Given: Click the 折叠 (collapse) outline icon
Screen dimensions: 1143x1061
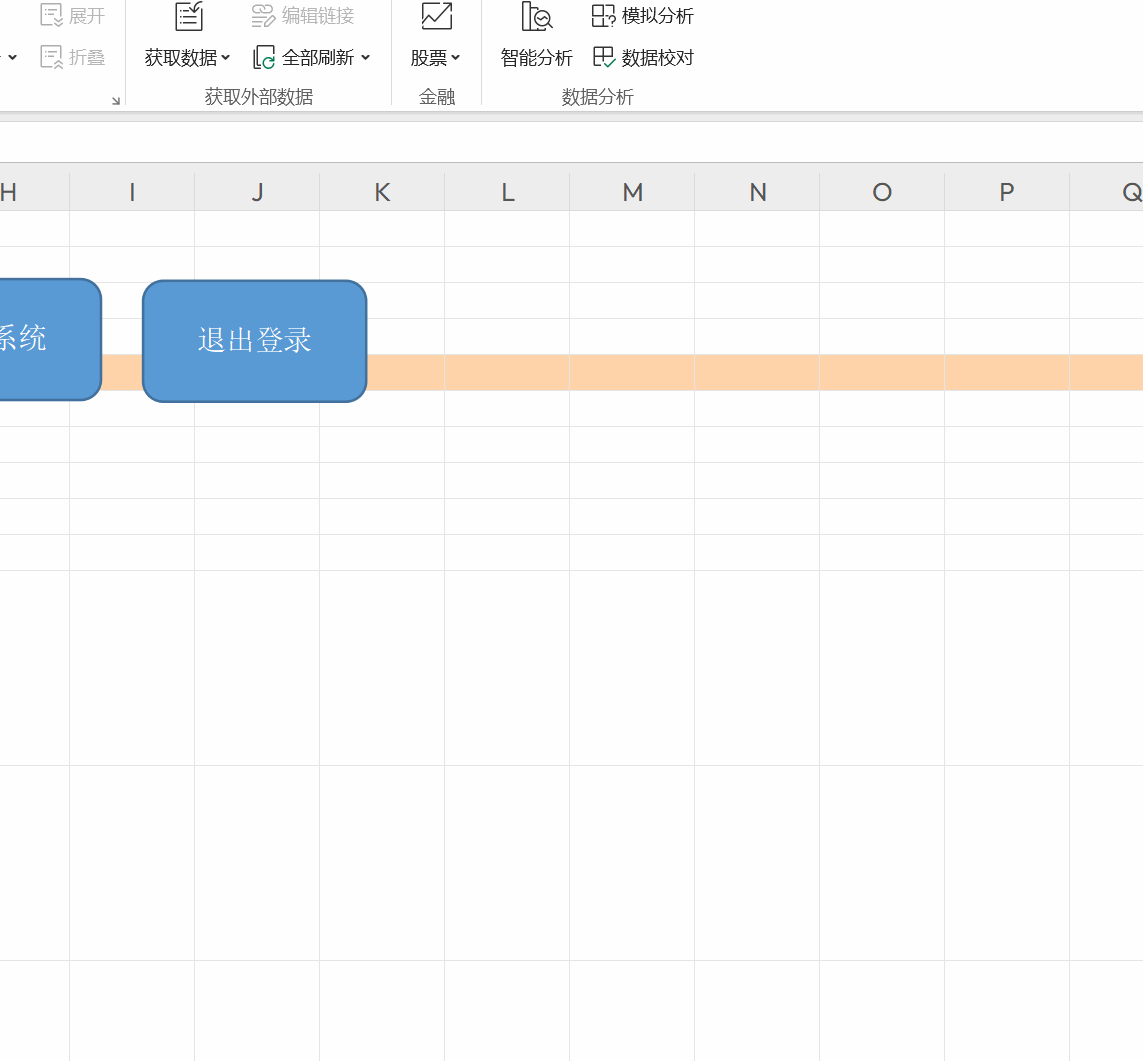Looking at the screenshot, I should point(52,58).
